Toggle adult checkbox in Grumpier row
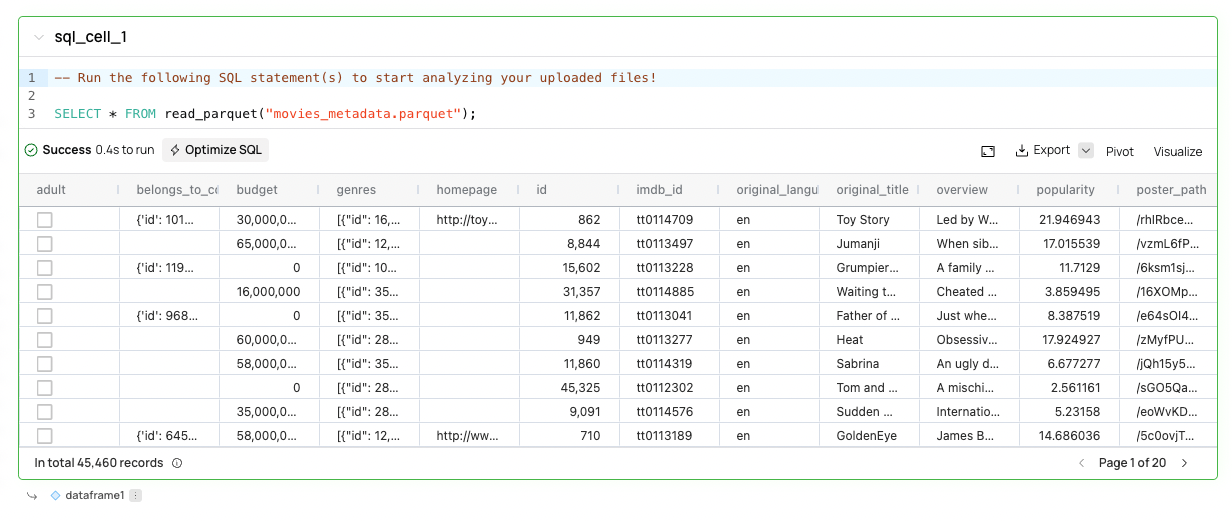 44,268
